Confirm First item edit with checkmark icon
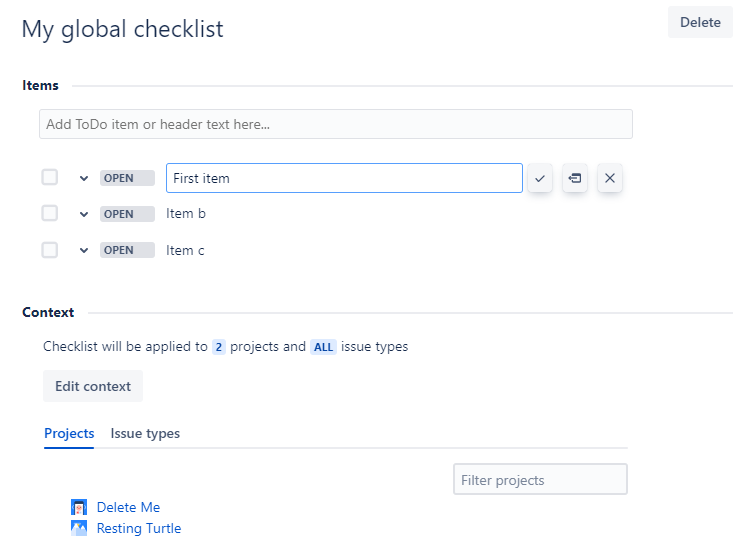Image resolution: width=740 pixels, height=549 pixels. 540,179
